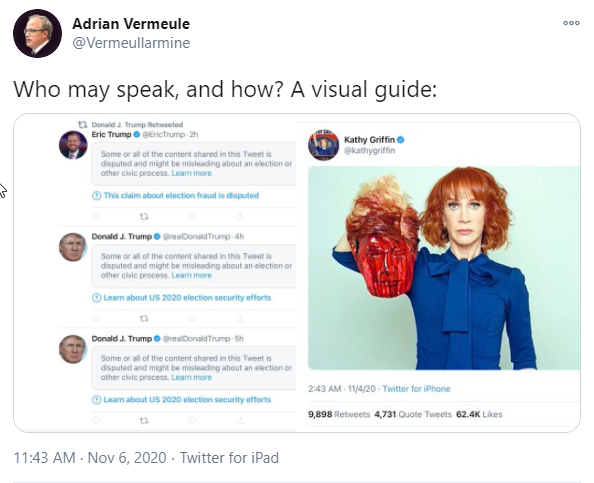
Task: Click the 11:43 AM · Nov 6, 2020 timestamp
Action: pyautogui.click(x=90, y=458)
